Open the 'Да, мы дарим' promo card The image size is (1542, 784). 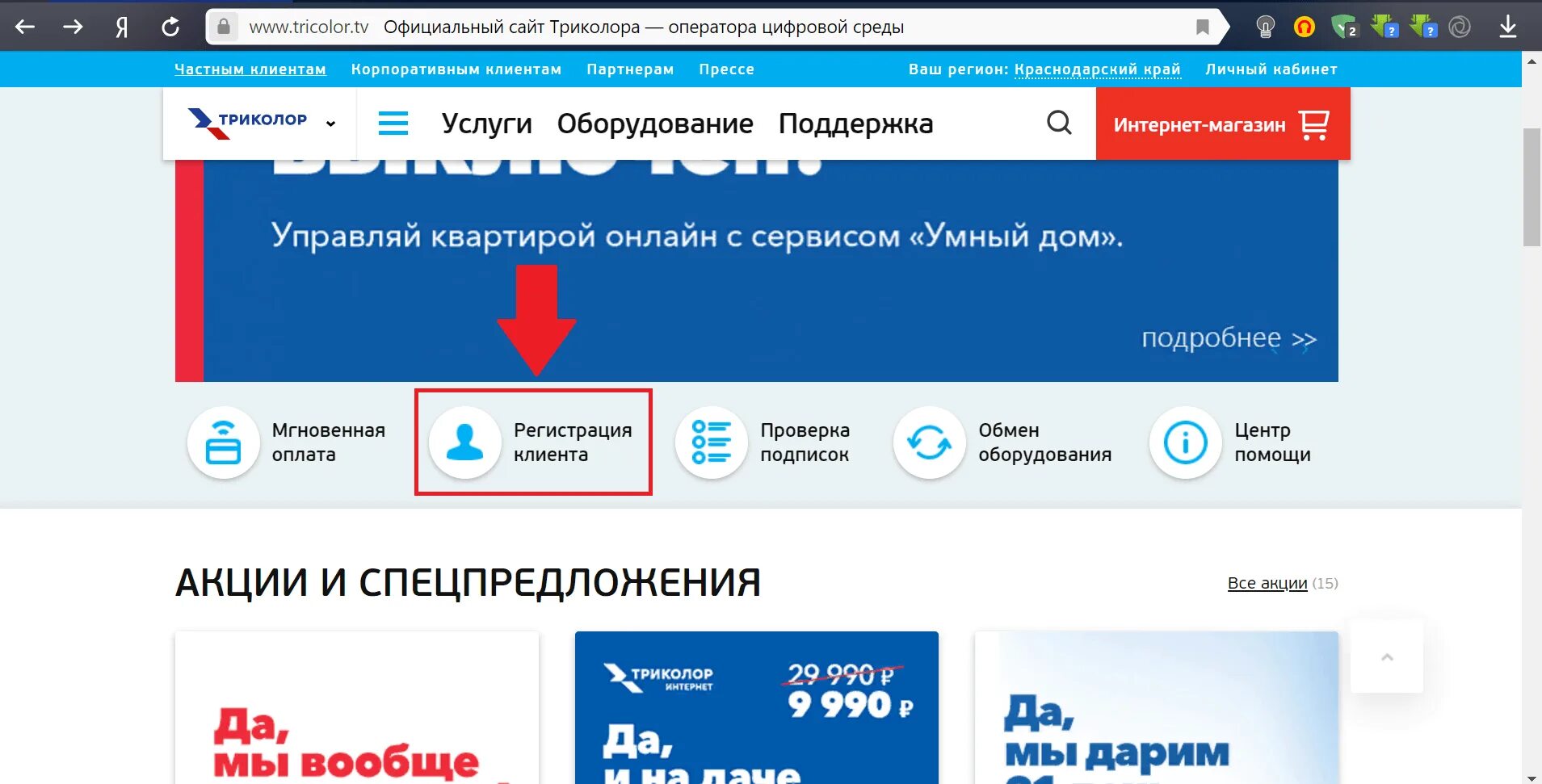tap(1157, 708)
